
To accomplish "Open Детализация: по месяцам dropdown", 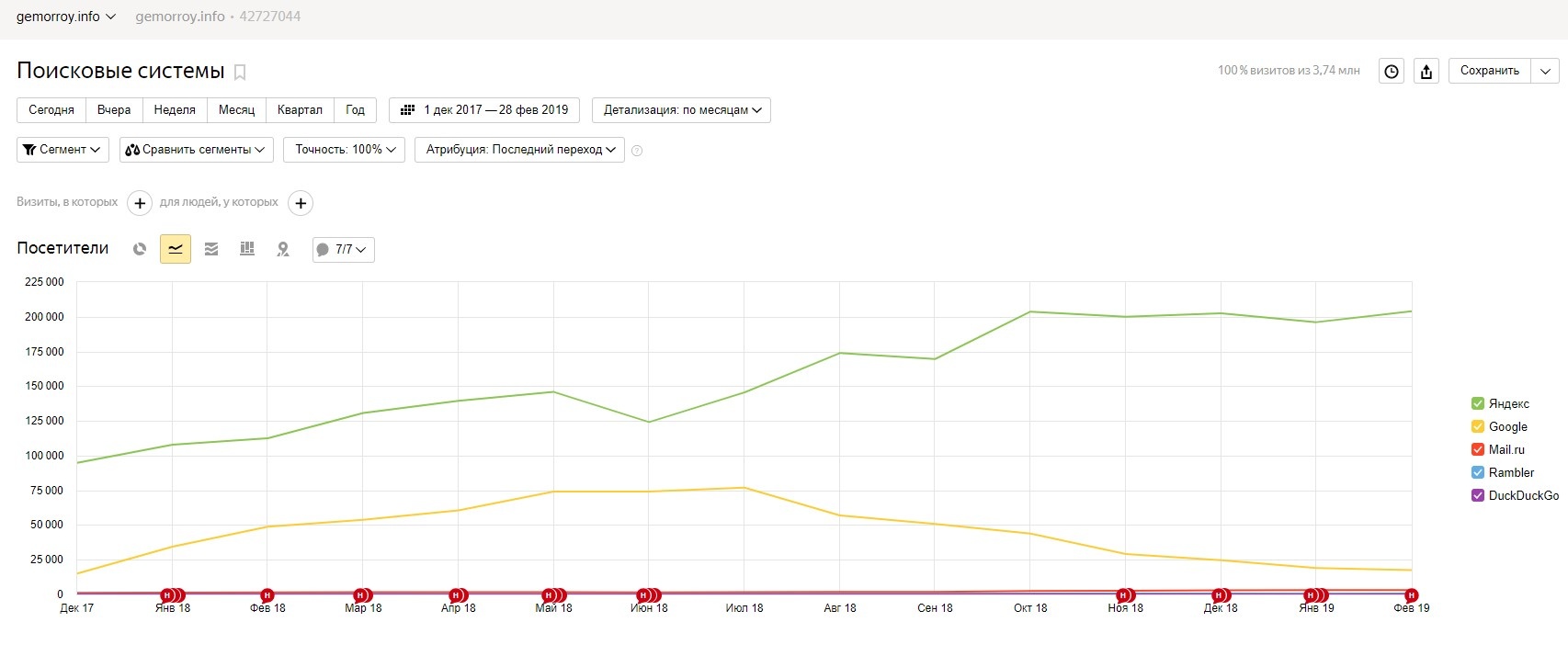I will tap(681, 110).
